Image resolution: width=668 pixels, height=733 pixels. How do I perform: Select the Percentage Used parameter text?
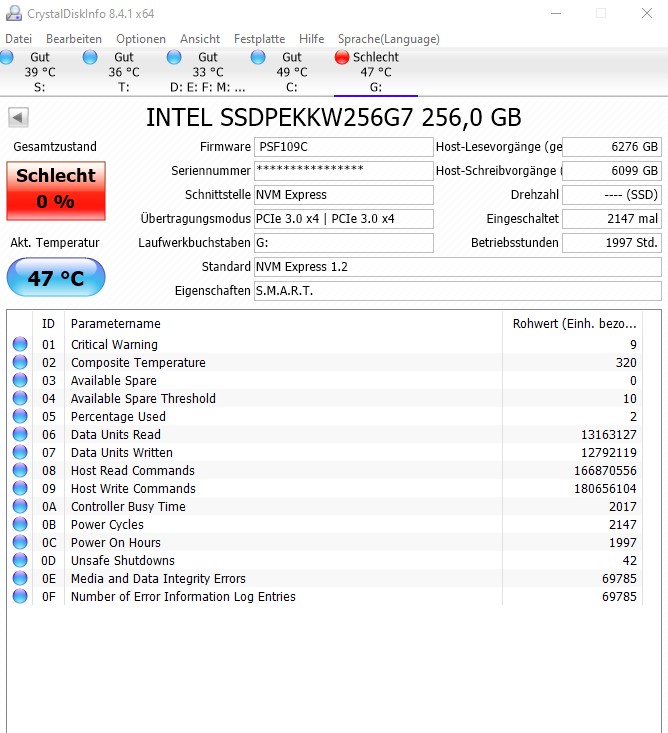pos(118,417)
